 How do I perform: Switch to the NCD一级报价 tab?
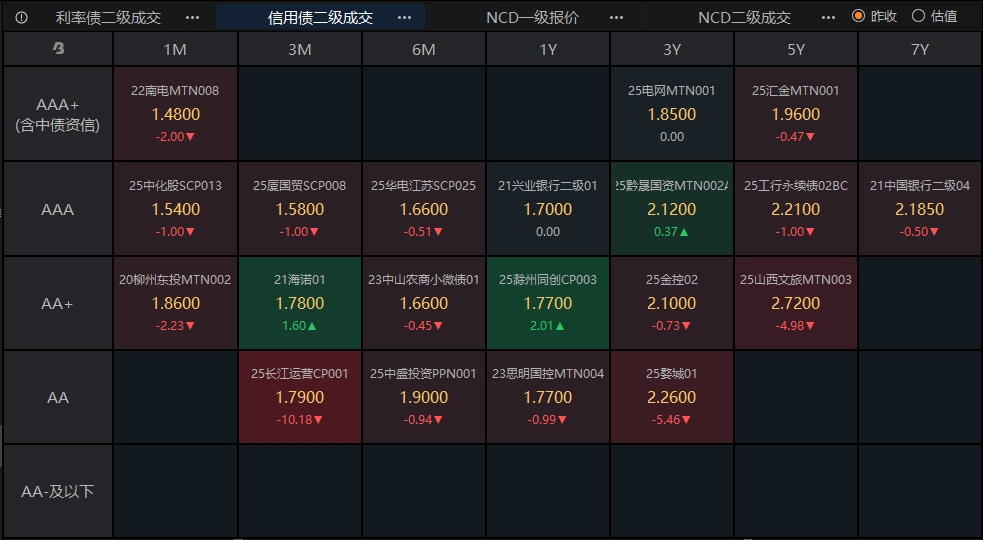point(532,17)
